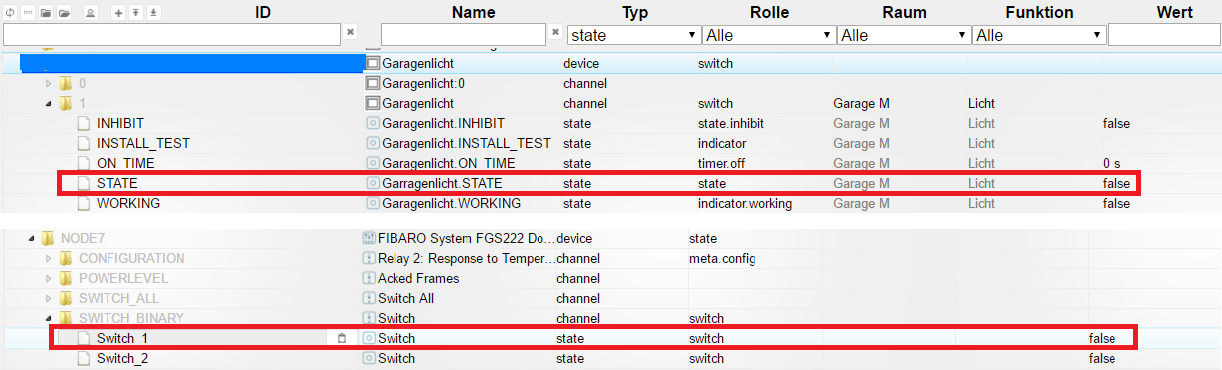Open the Raum filter dropdown
Screen dimensions: 1222x370
[903, 35]
